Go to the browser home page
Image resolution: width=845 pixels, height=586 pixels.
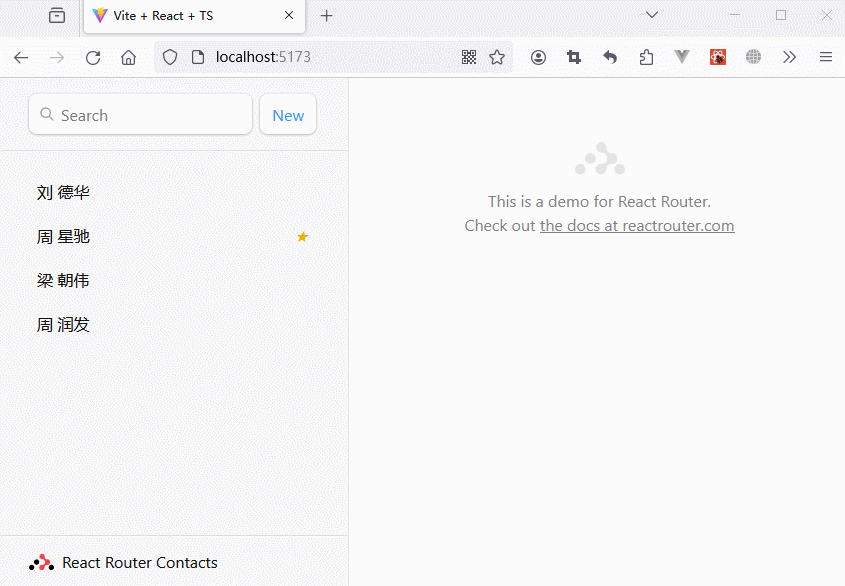tap(128, 58)
